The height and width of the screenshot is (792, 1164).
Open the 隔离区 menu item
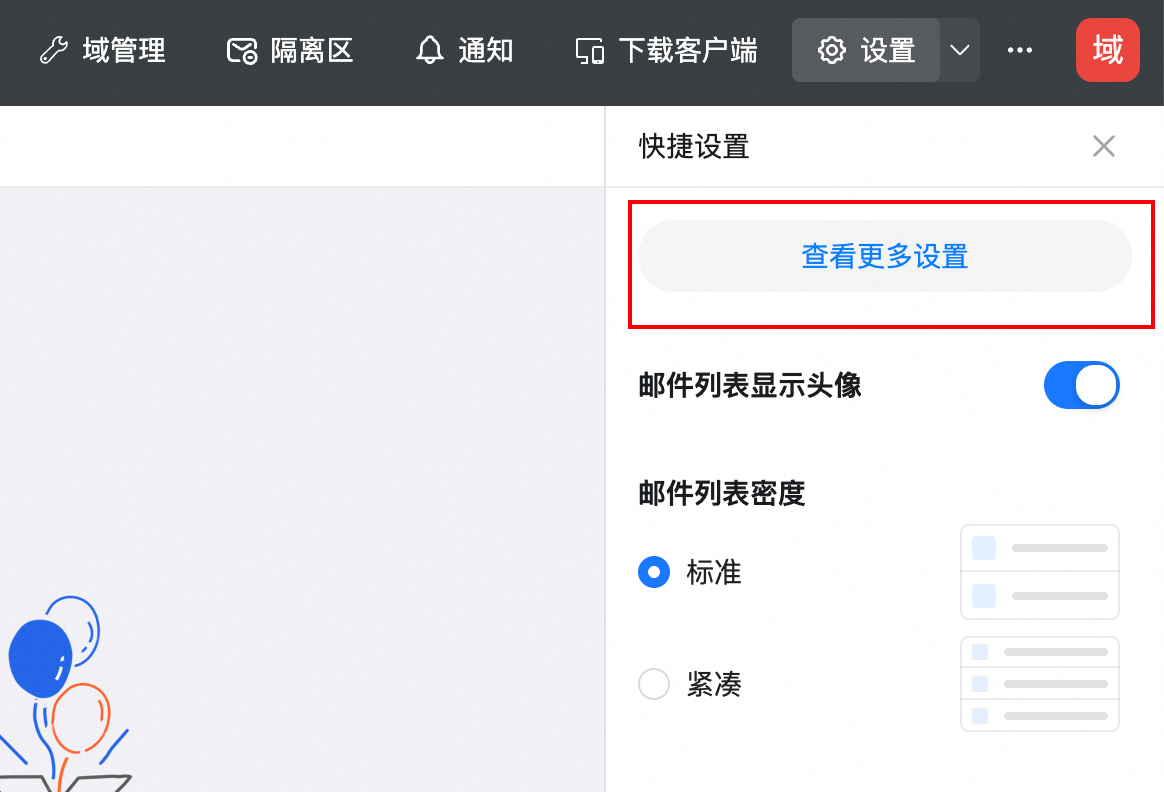[312, 50]
